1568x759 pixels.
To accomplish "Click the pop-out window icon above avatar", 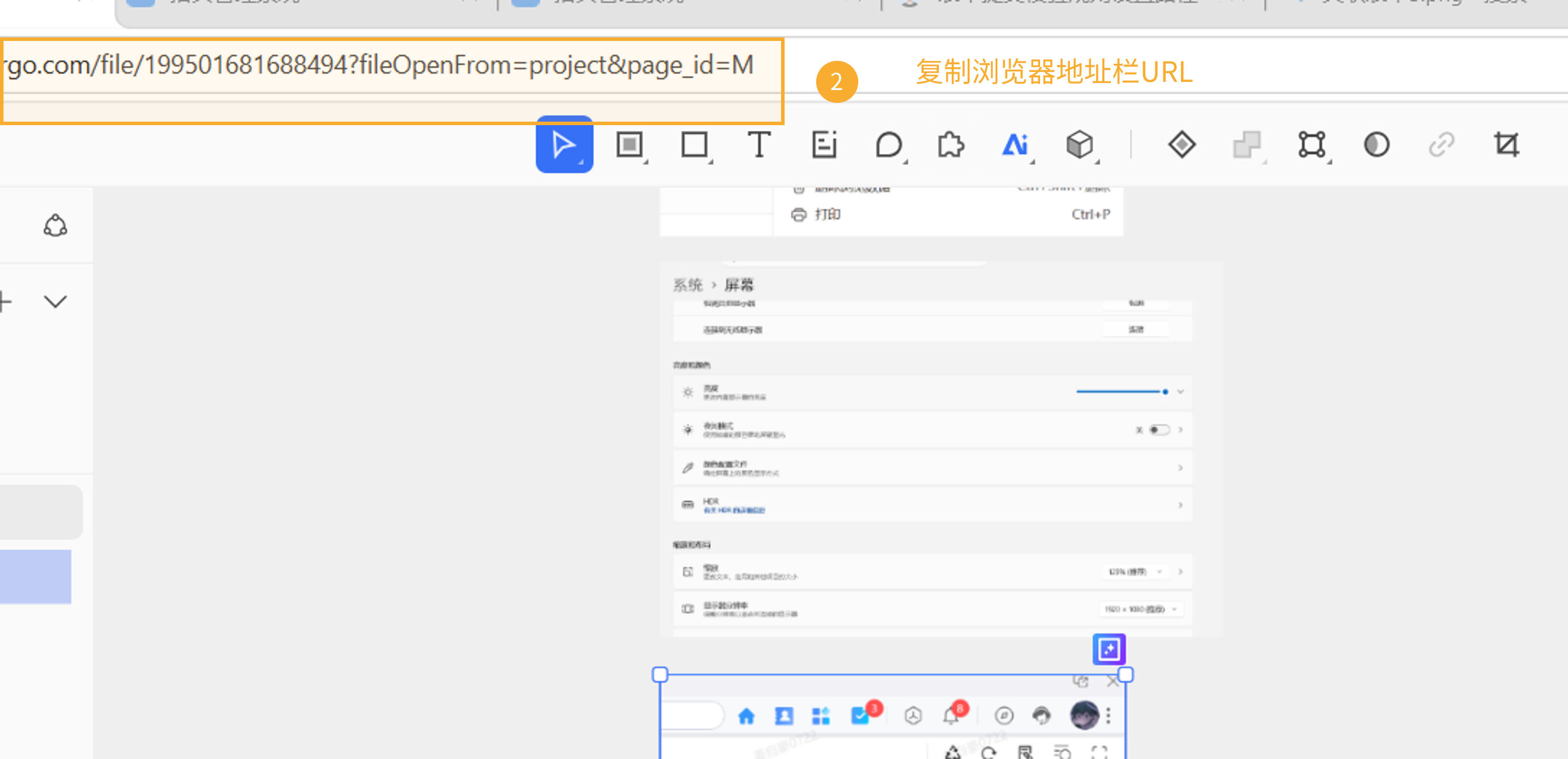I will click(x=1080, y=681).
